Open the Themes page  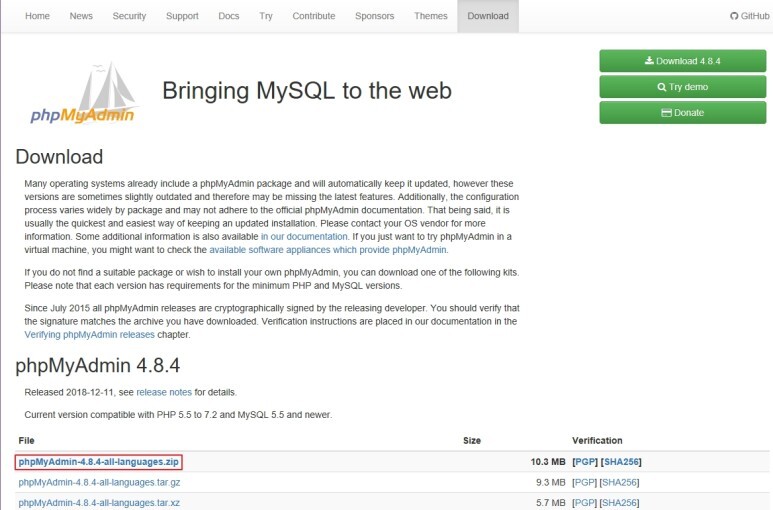431,16
